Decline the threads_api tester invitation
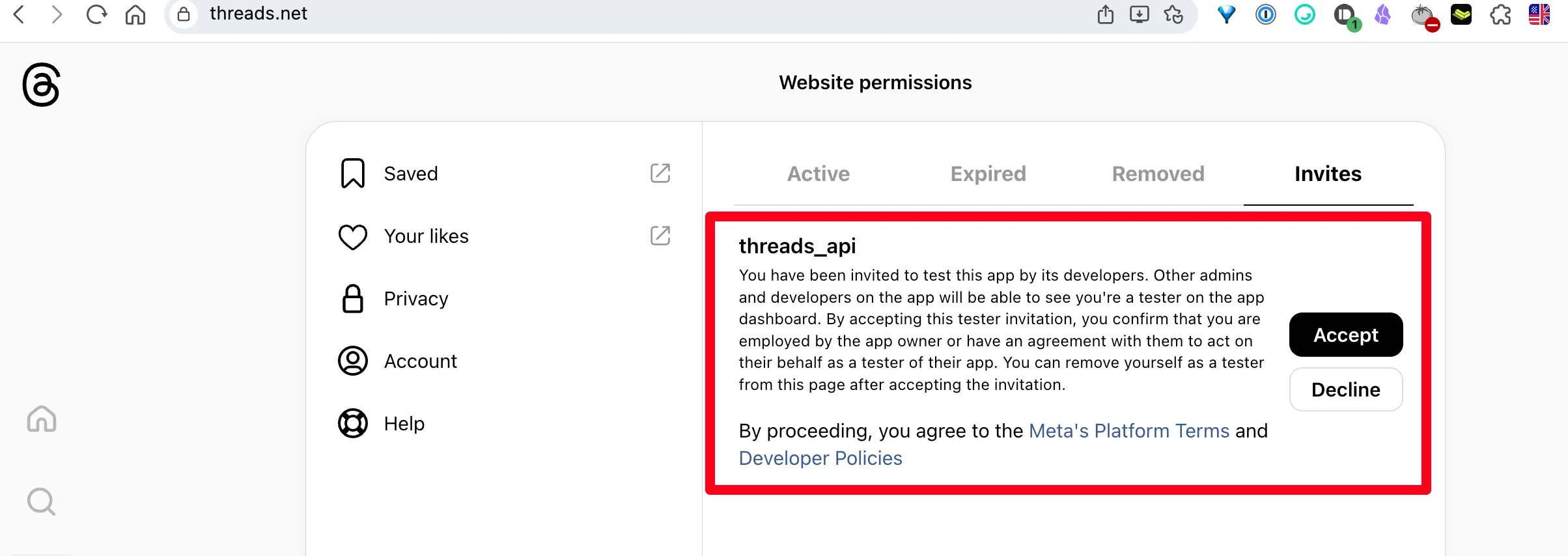The width and height of the screenshot is (1568, 556). pos(1346,389)
